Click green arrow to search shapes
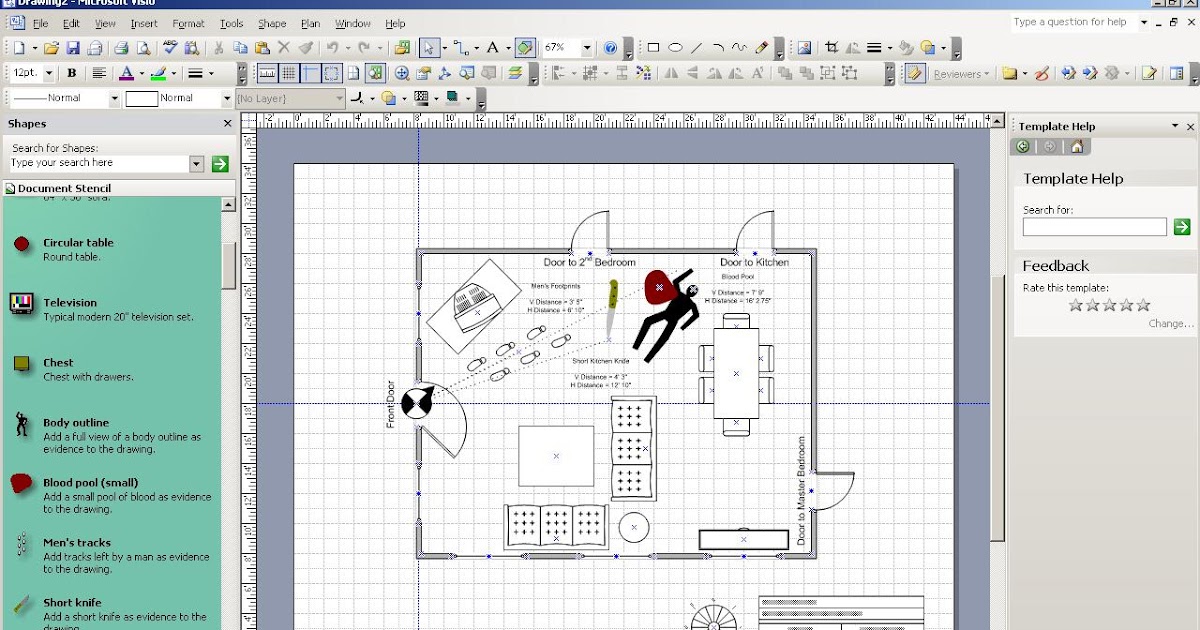Viewport: 1200px width, 630px height. (220, 164)
